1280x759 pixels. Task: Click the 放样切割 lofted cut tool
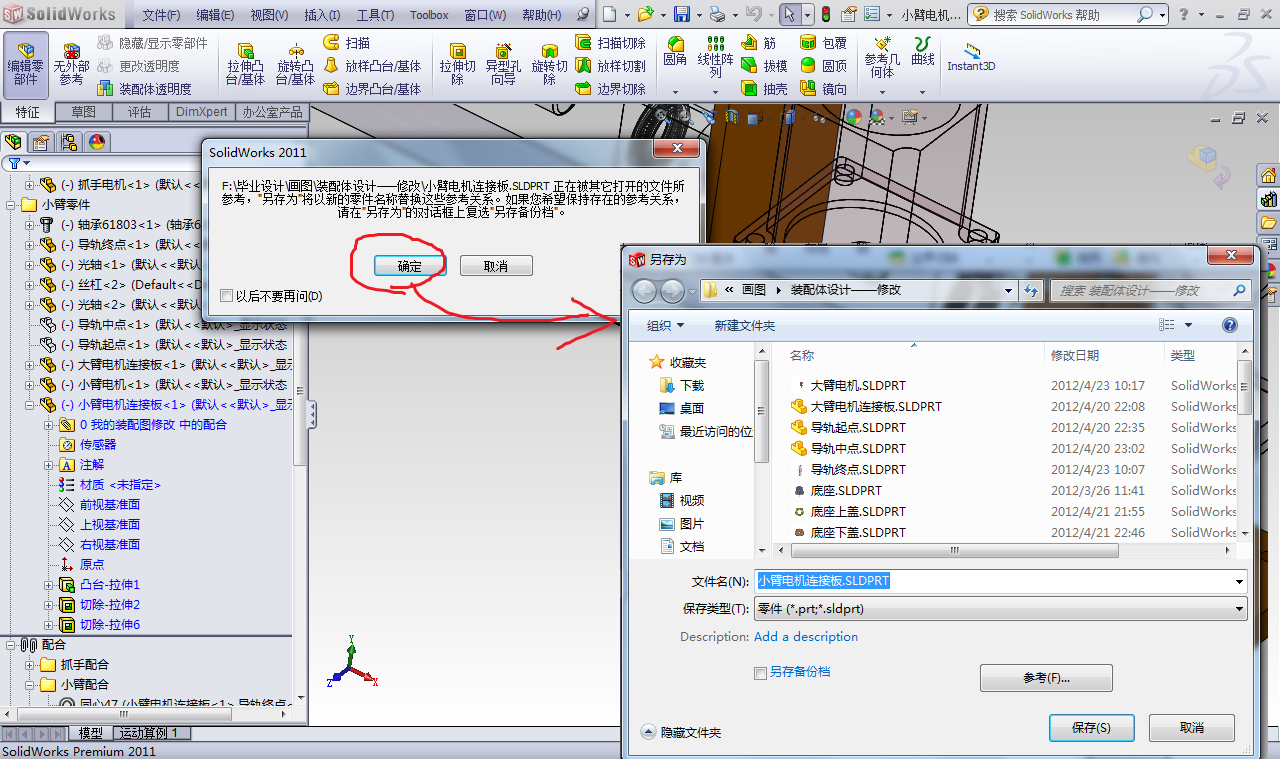point(610,65)
